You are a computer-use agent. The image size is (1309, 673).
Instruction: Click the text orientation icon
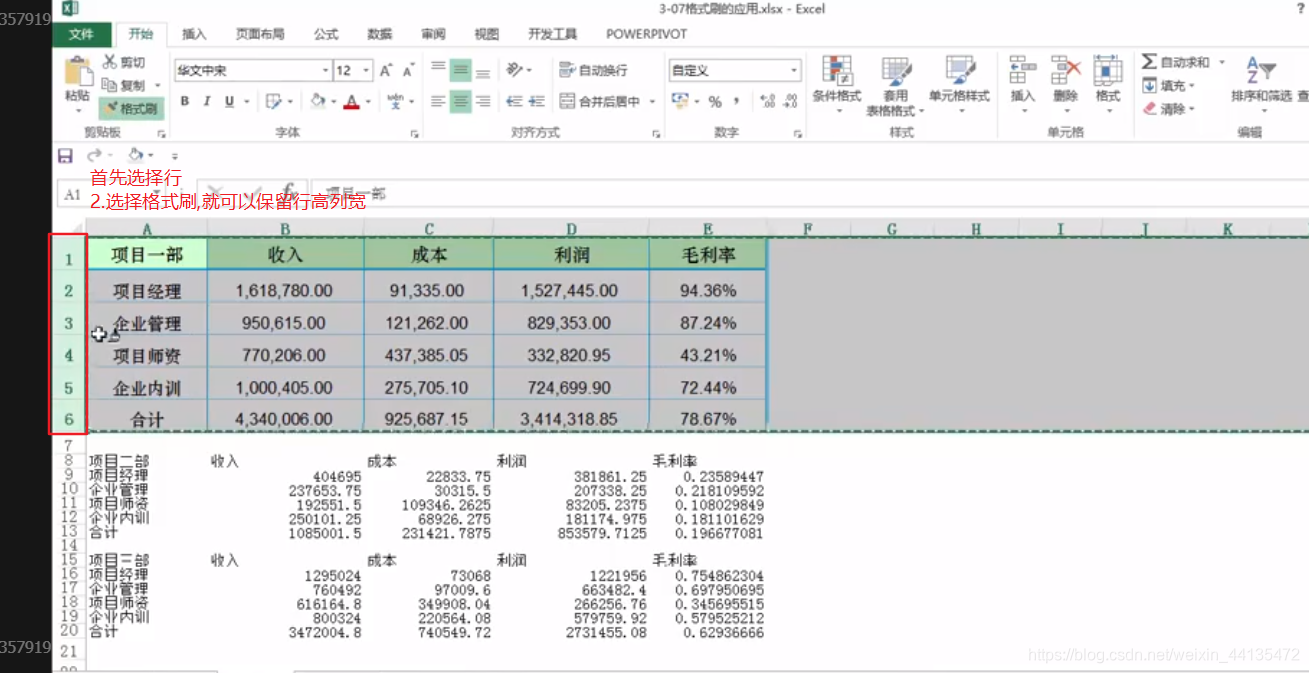(514, 70)
